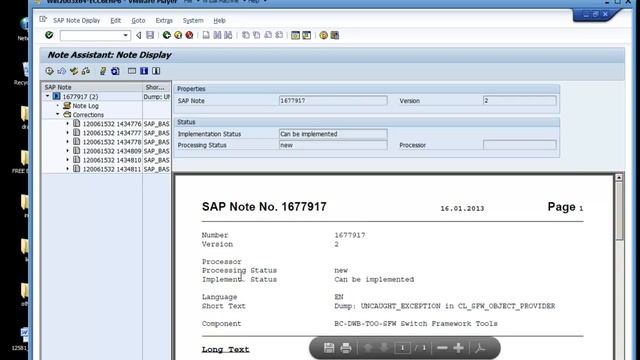The width and height of the screenshot is (640, 360).
Task: Select the Note Log tree item
Action: [85, 106]
